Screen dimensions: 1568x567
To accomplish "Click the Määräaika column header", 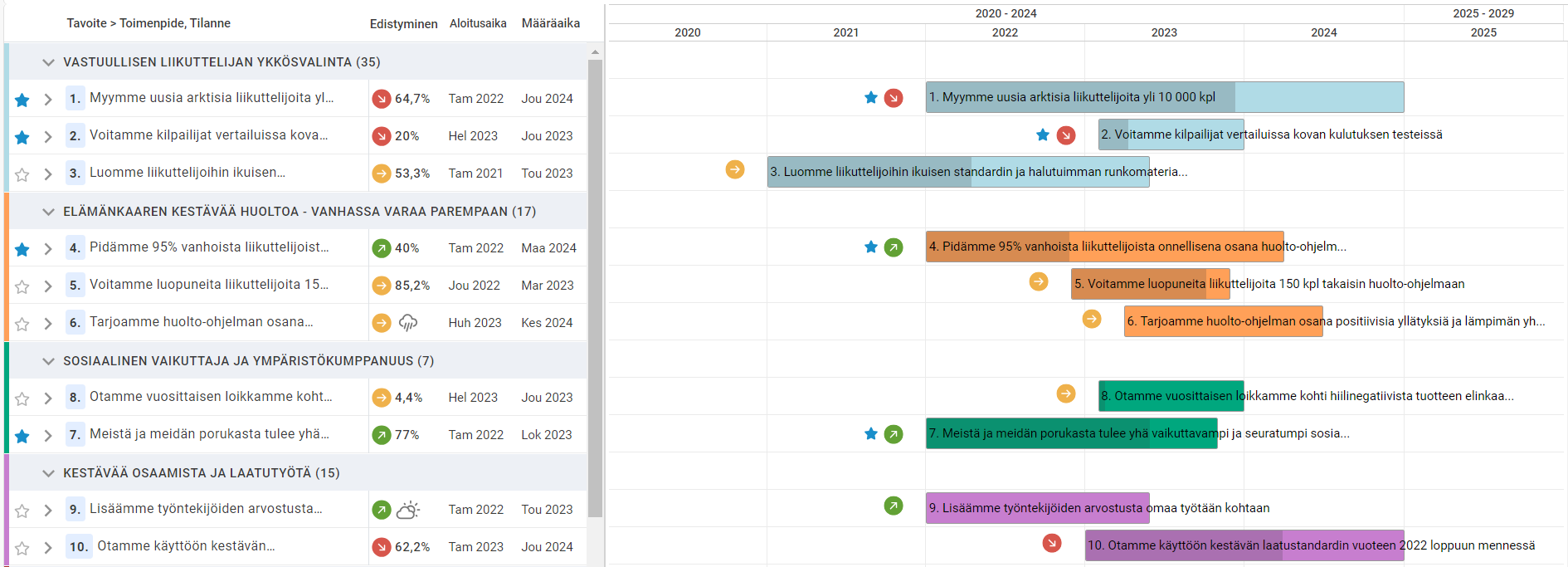I will tap(550, 23).
